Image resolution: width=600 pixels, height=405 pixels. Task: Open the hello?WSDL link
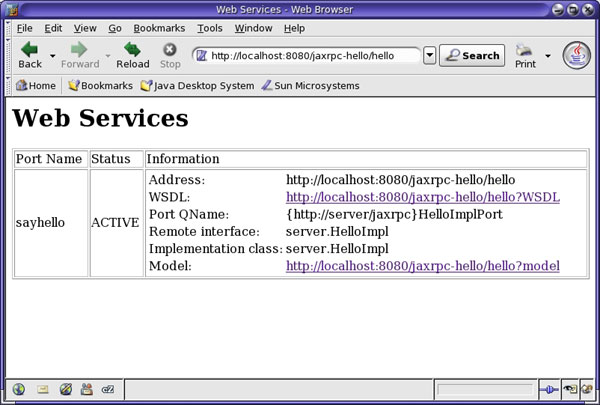(423, 197)
